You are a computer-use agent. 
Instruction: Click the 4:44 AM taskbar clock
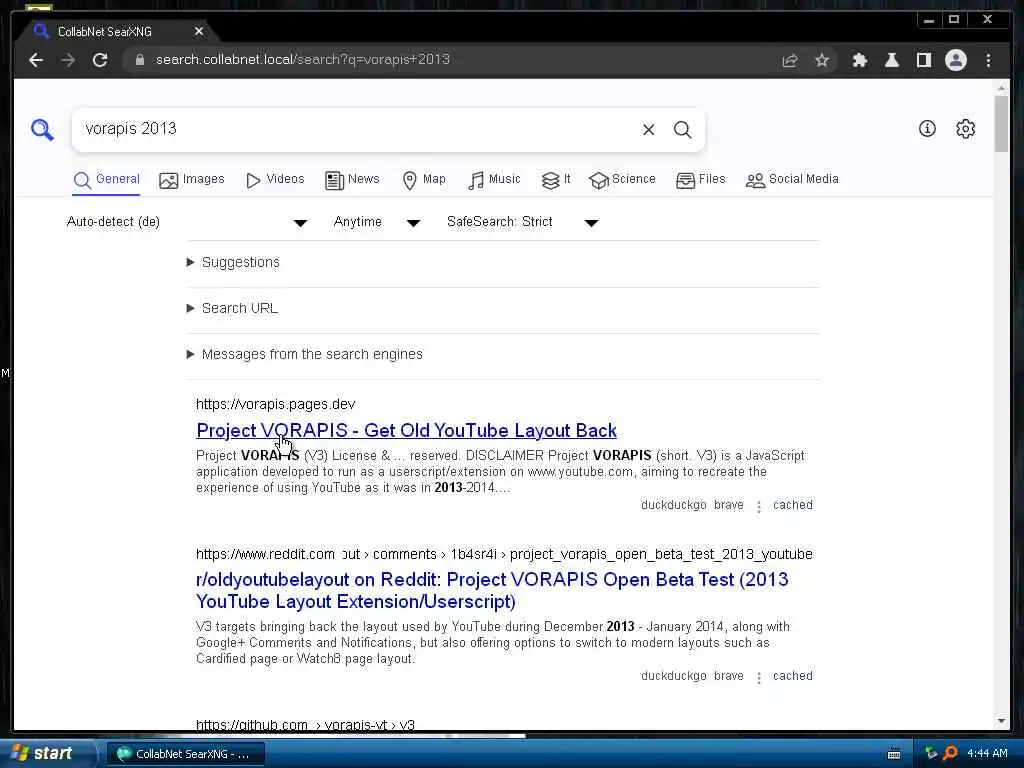click(987, 754)
